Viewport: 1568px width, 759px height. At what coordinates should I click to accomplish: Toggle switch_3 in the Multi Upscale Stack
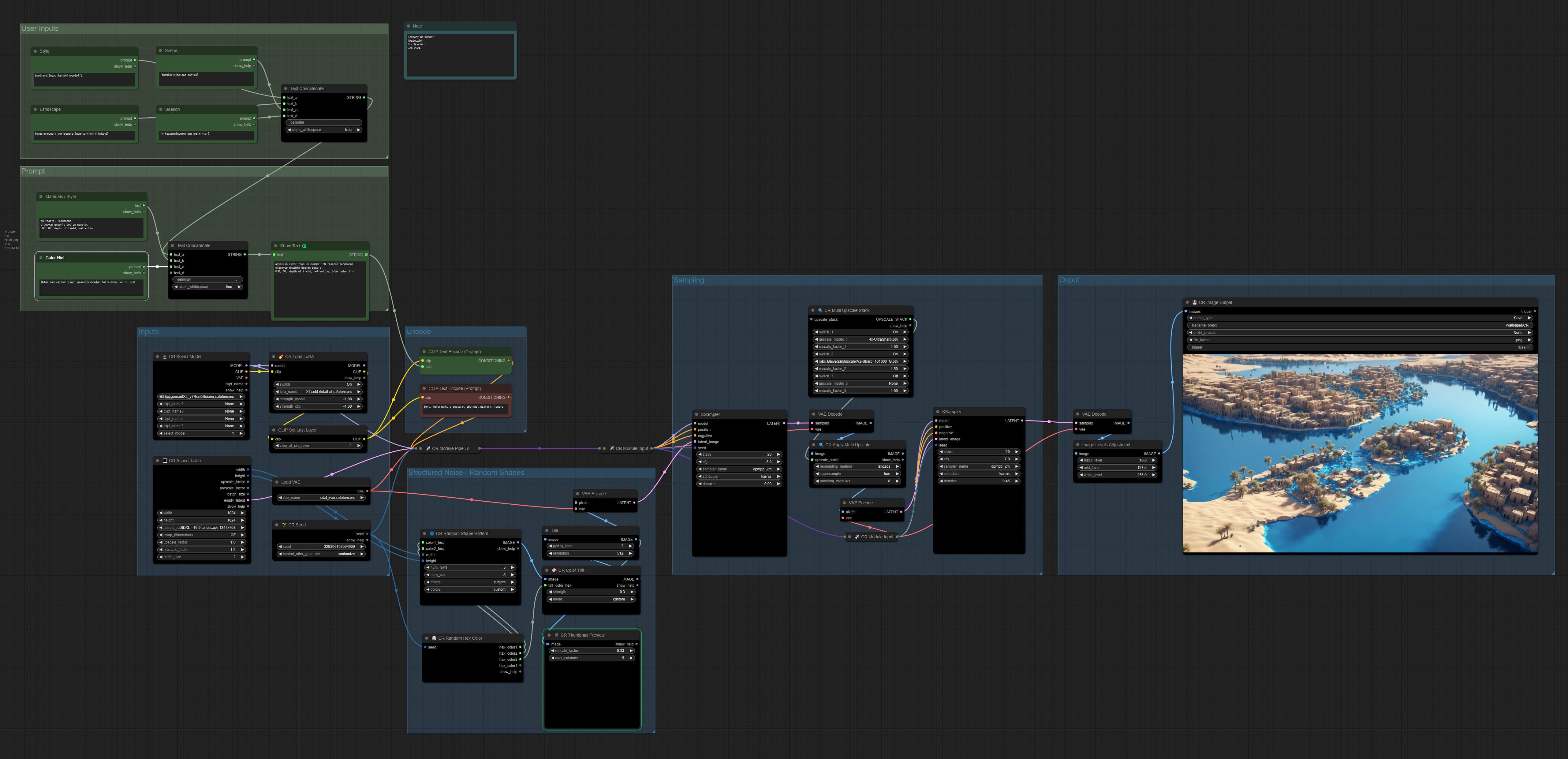[860, 376]
